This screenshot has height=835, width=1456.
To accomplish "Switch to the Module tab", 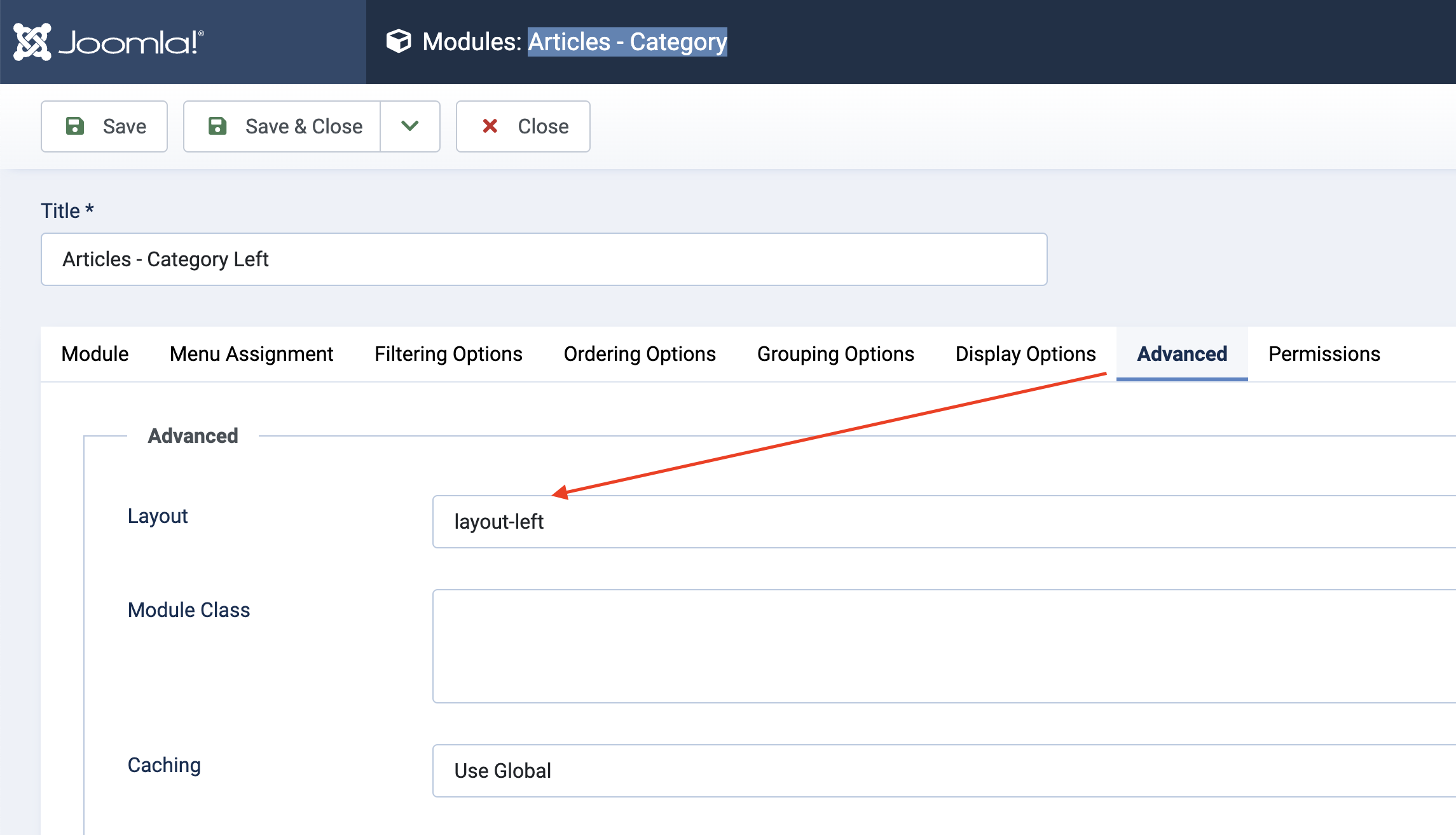I will coord(95,354).
